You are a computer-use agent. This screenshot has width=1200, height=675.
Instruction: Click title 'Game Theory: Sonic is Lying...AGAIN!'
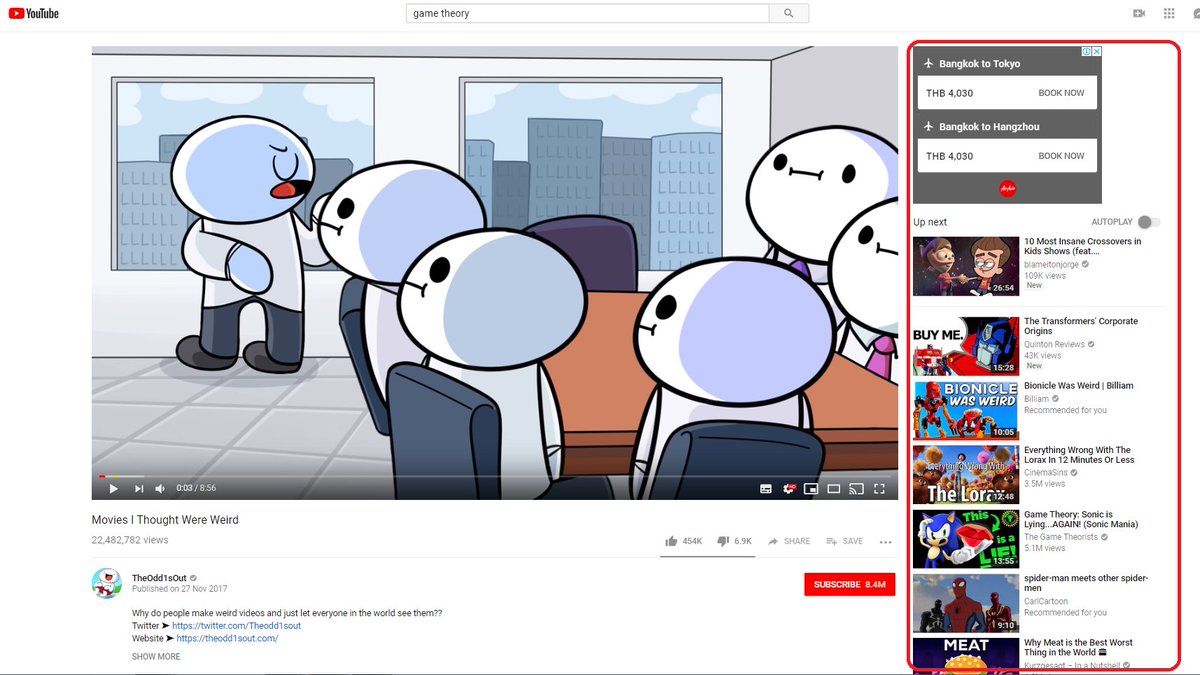(x=1081, y=519)
